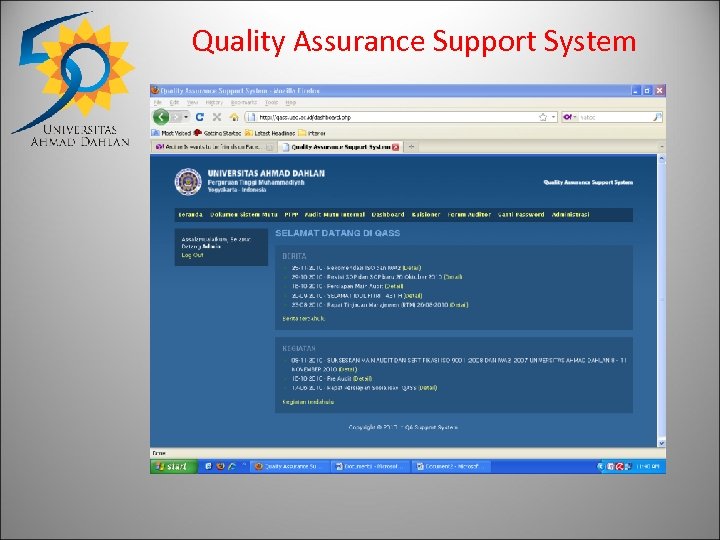The width and height of the screenshot is (720, 540).
Task: Open the Dashboard navigation item
Action: point(388,214)
